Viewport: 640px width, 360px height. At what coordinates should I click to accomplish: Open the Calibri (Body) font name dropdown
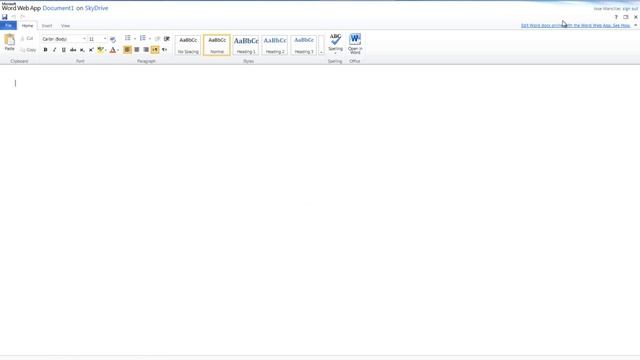click(84, 39)
